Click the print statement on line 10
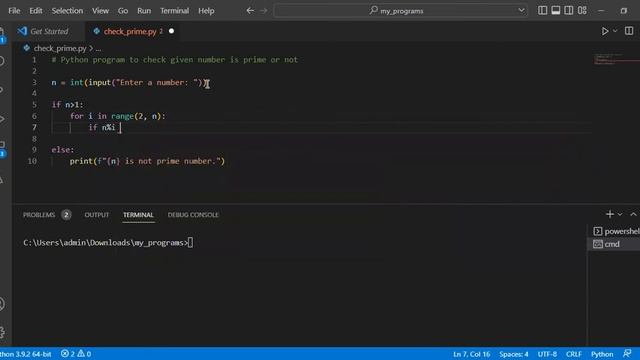This screenshot has width=640, height=360. click(x=147, y=161)
